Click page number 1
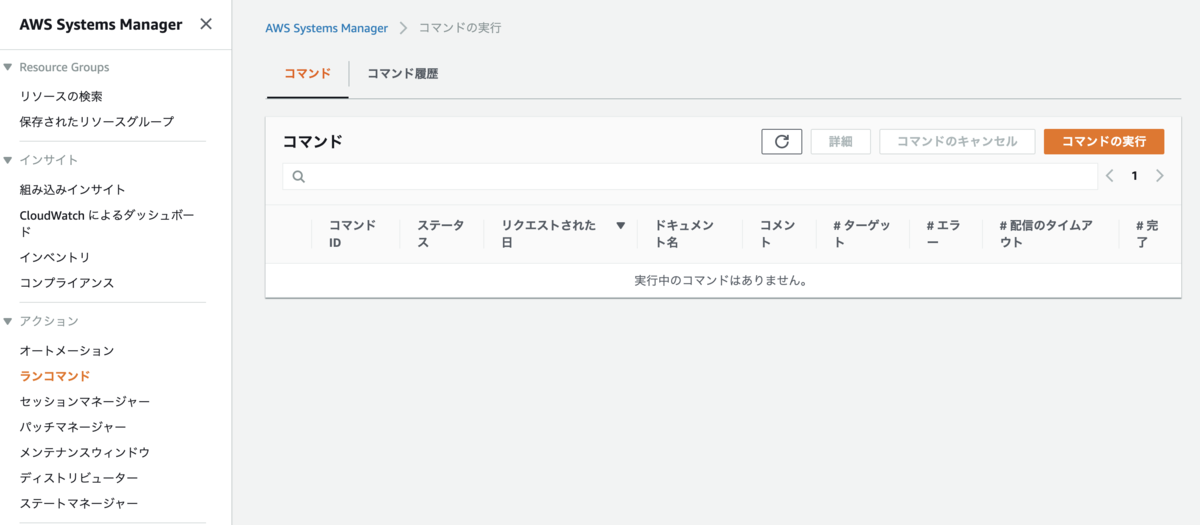 (x=1134, y=176)
